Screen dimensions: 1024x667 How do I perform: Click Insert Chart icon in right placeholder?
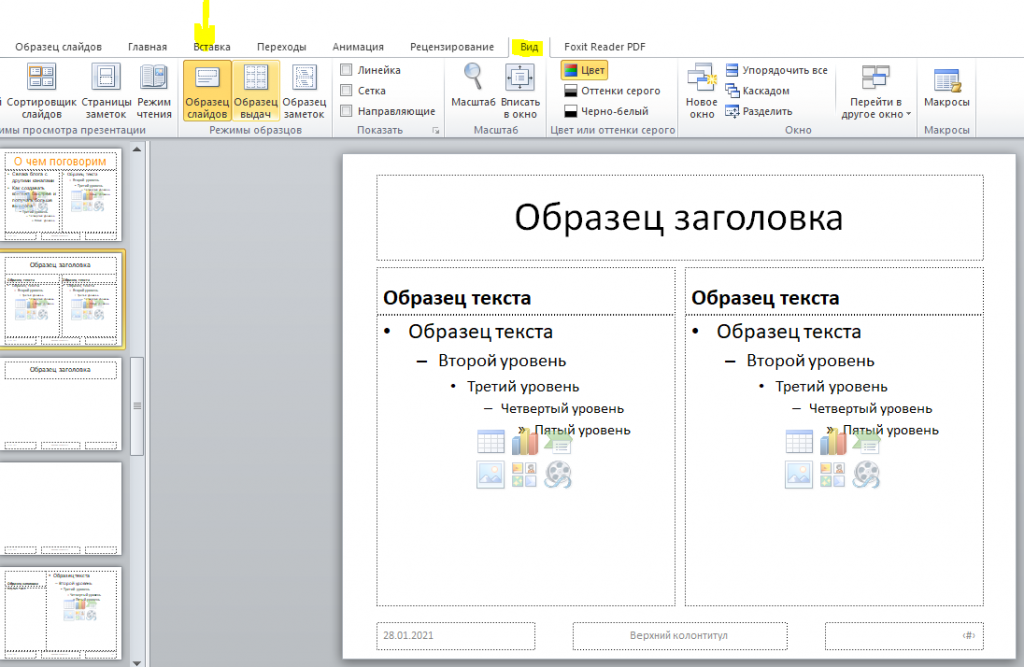(833, 442)
